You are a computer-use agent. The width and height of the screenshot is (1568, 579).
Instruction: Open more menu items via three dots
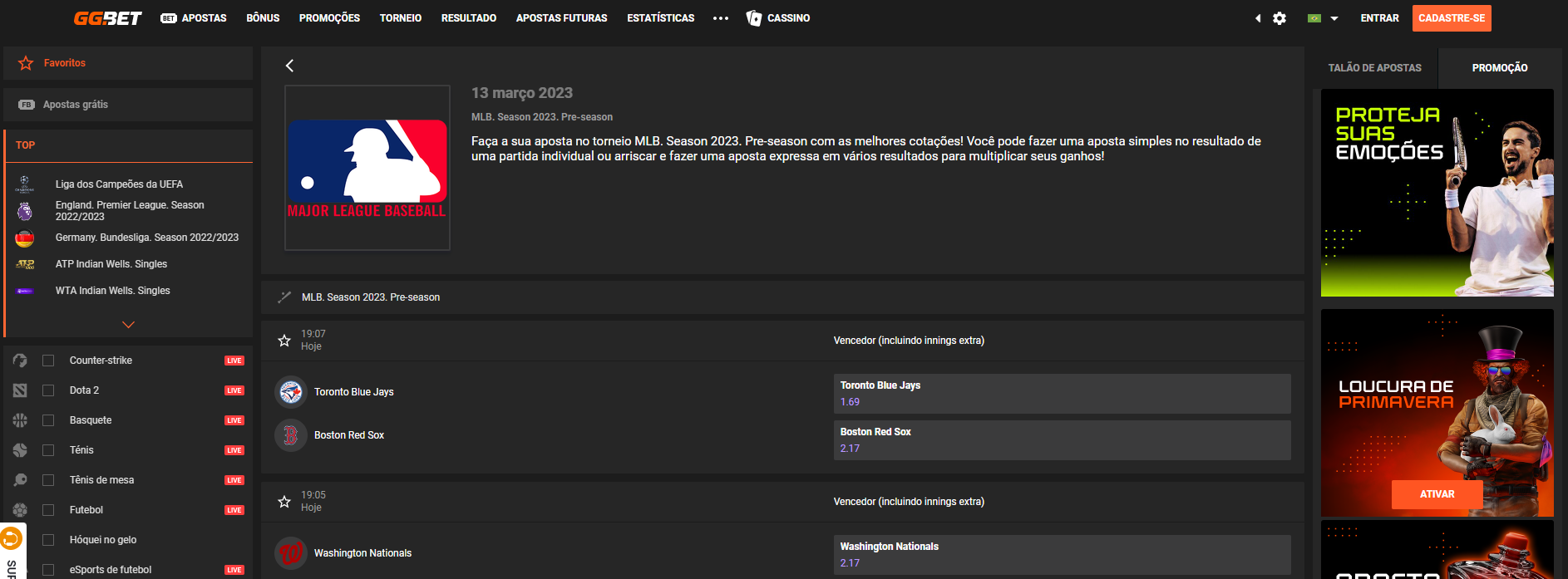(x=721, y=18)
